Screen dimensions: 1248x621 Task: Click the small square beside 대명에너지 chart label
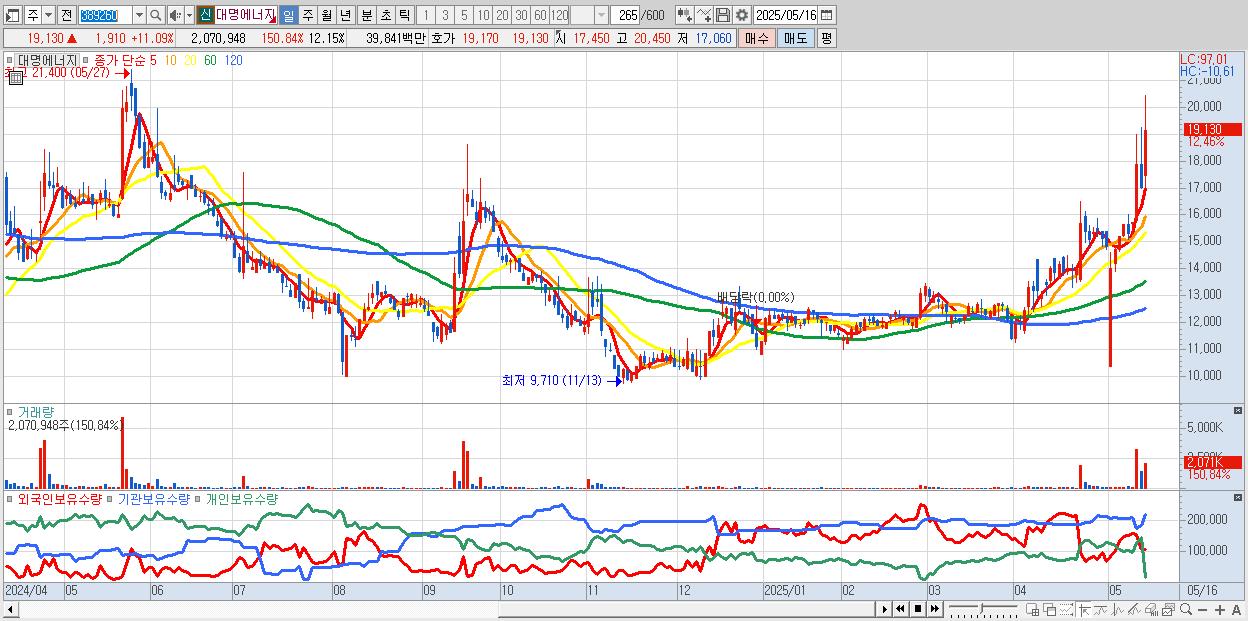coord(9,60)
